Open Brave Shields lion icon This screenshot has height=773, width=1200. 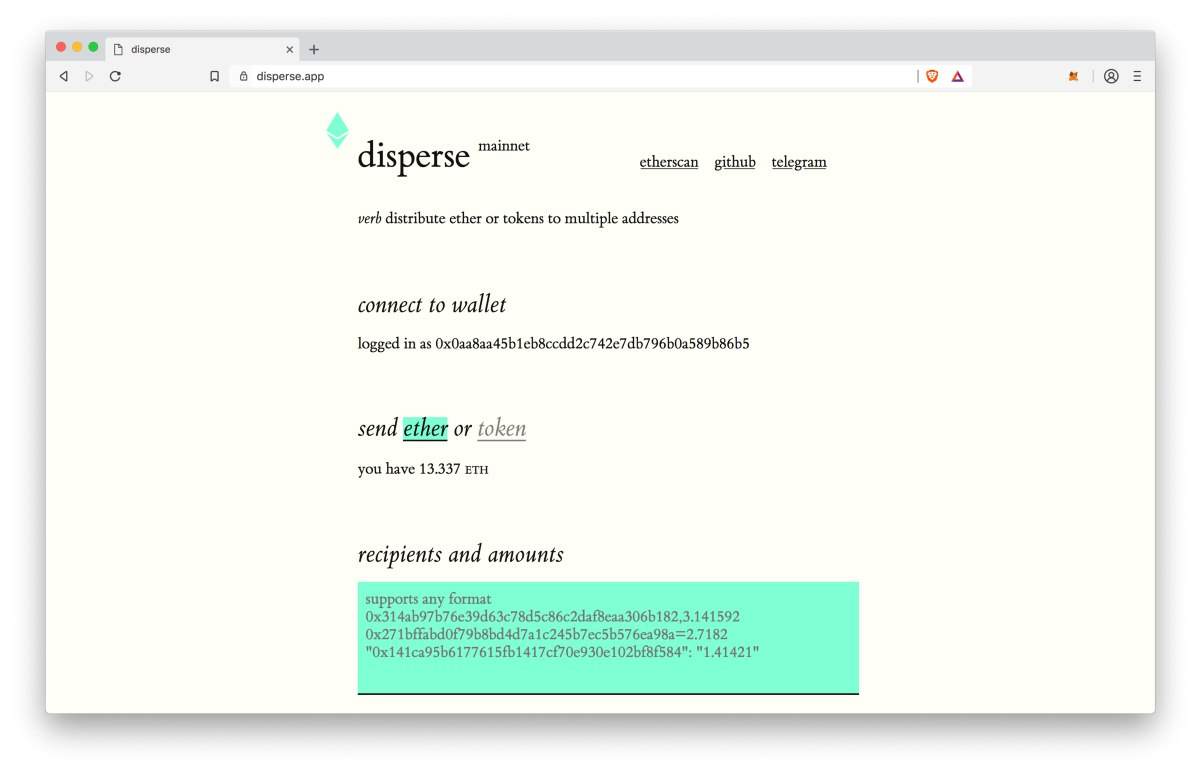tap(932, 76)
